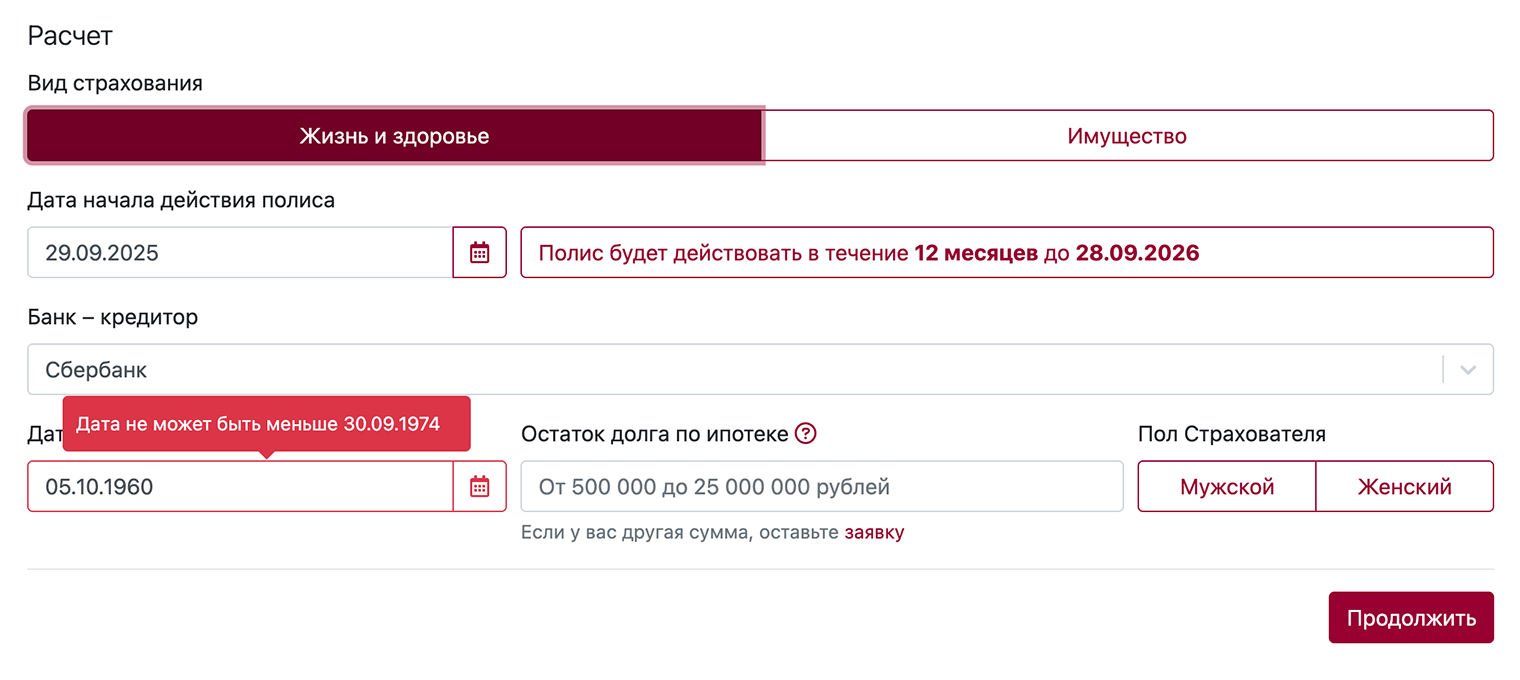Select the Женский gender option
1520x680 pixels.
[x=1404, y=486]
